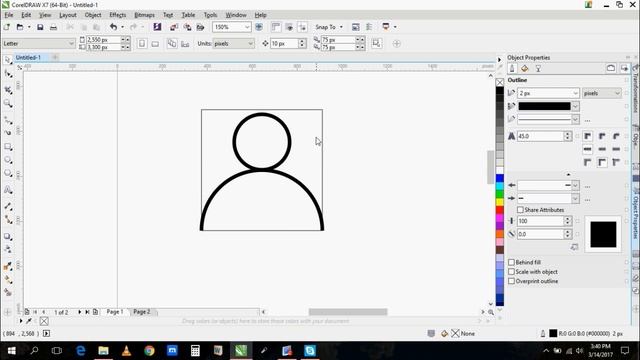Viewport: 640px width, 360px height.
Task: Open the Snap To dropdown
Action: [329, 27]
